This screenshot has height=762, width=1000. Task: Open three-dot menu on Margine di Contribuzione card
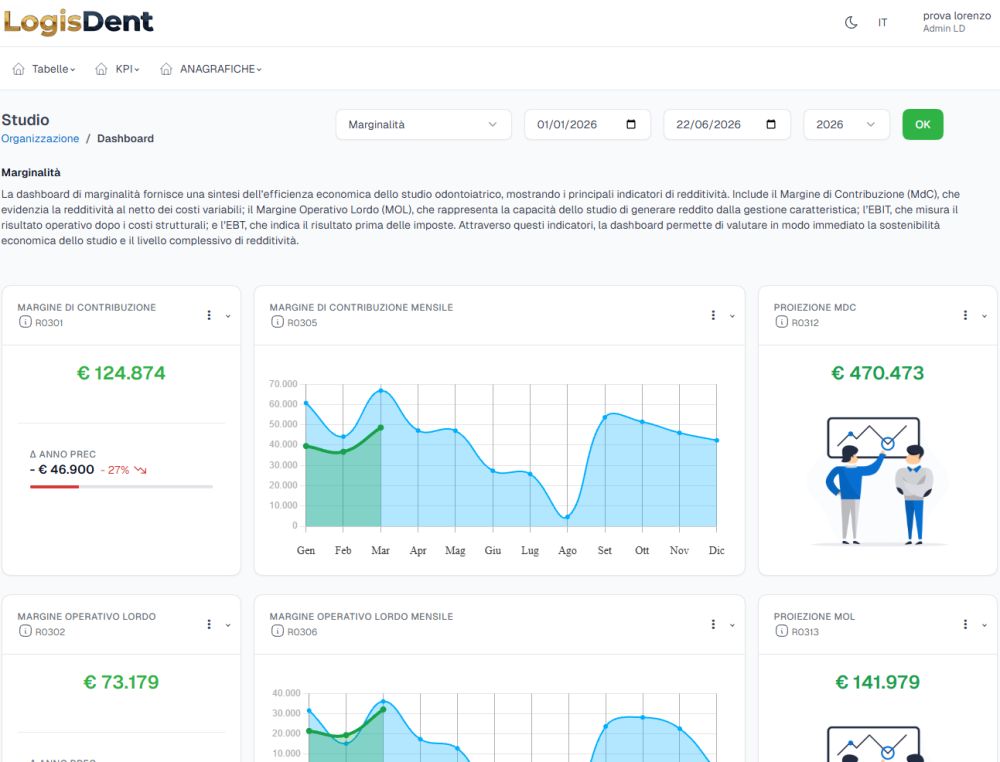[209, 315]
